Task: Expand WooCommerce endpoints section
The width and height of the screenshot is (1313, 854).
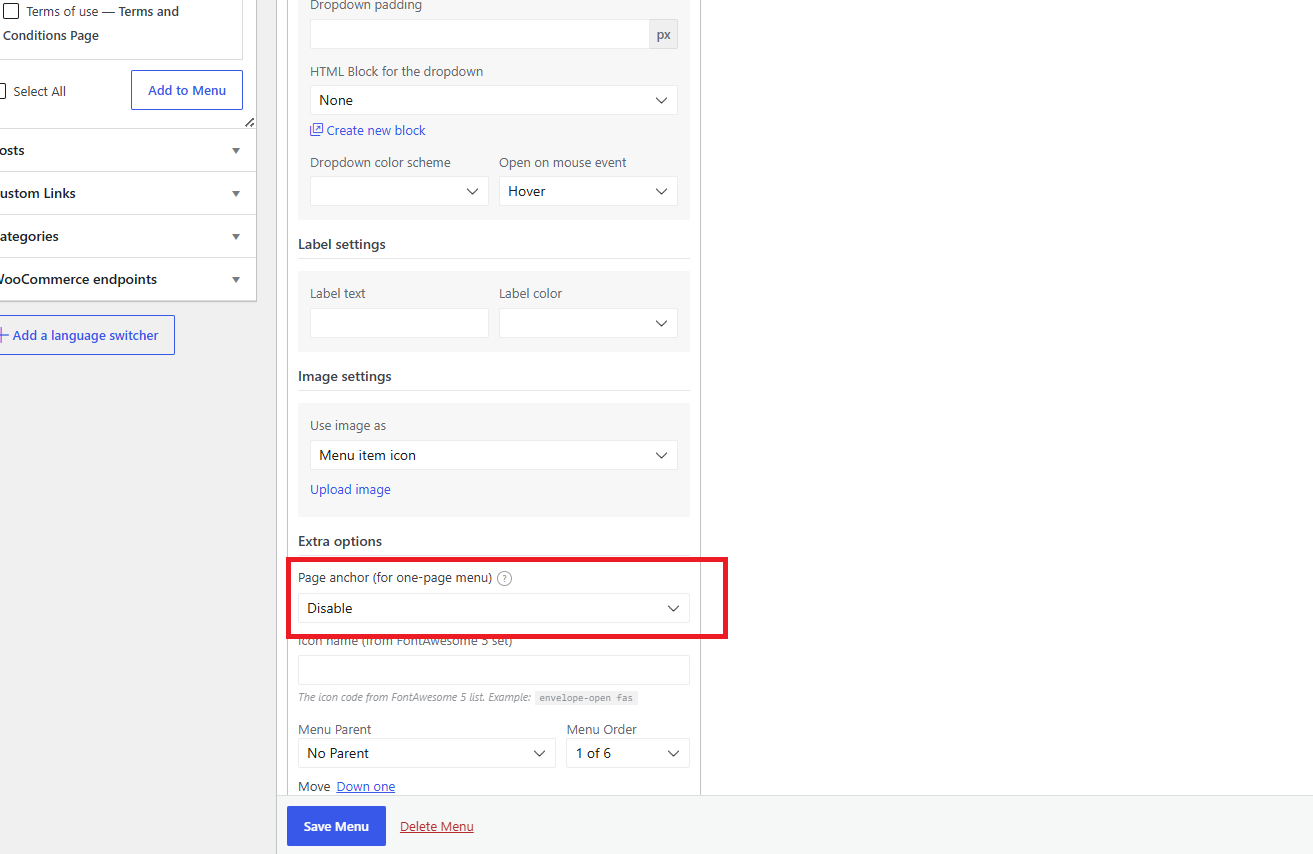Action: (127, 279)
